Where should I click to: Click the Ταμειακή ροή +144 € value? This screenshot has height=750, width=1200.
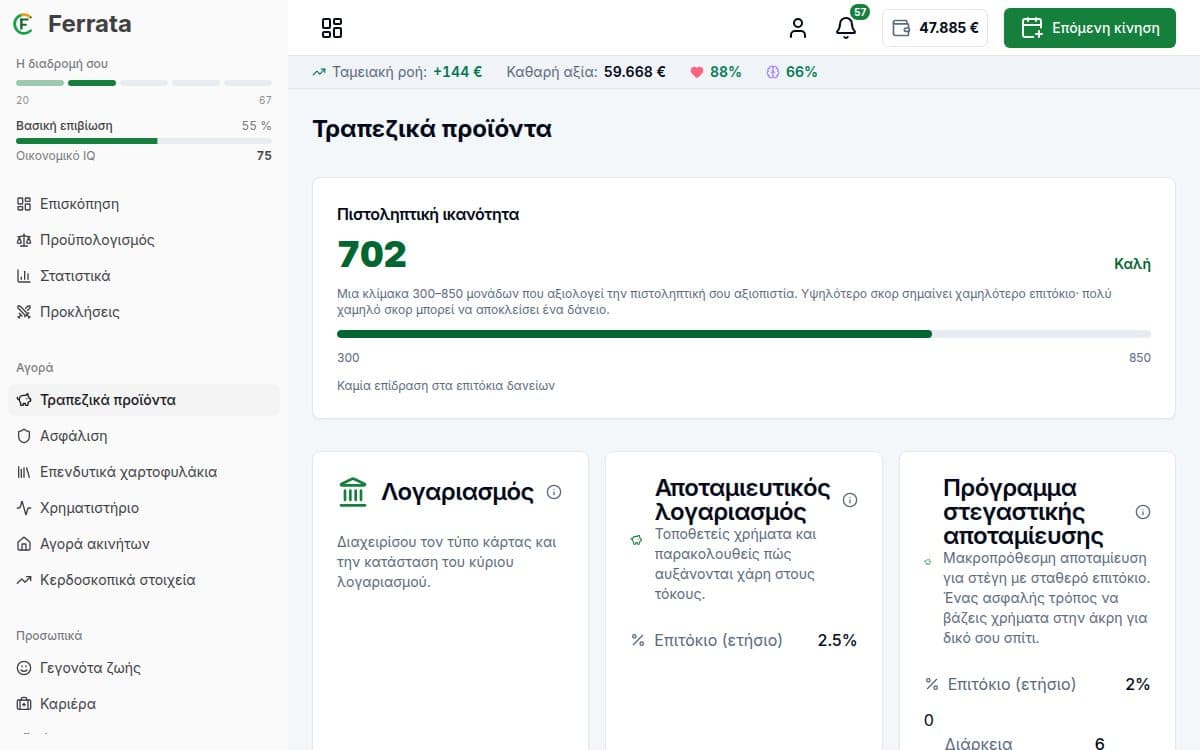point(458,72)
